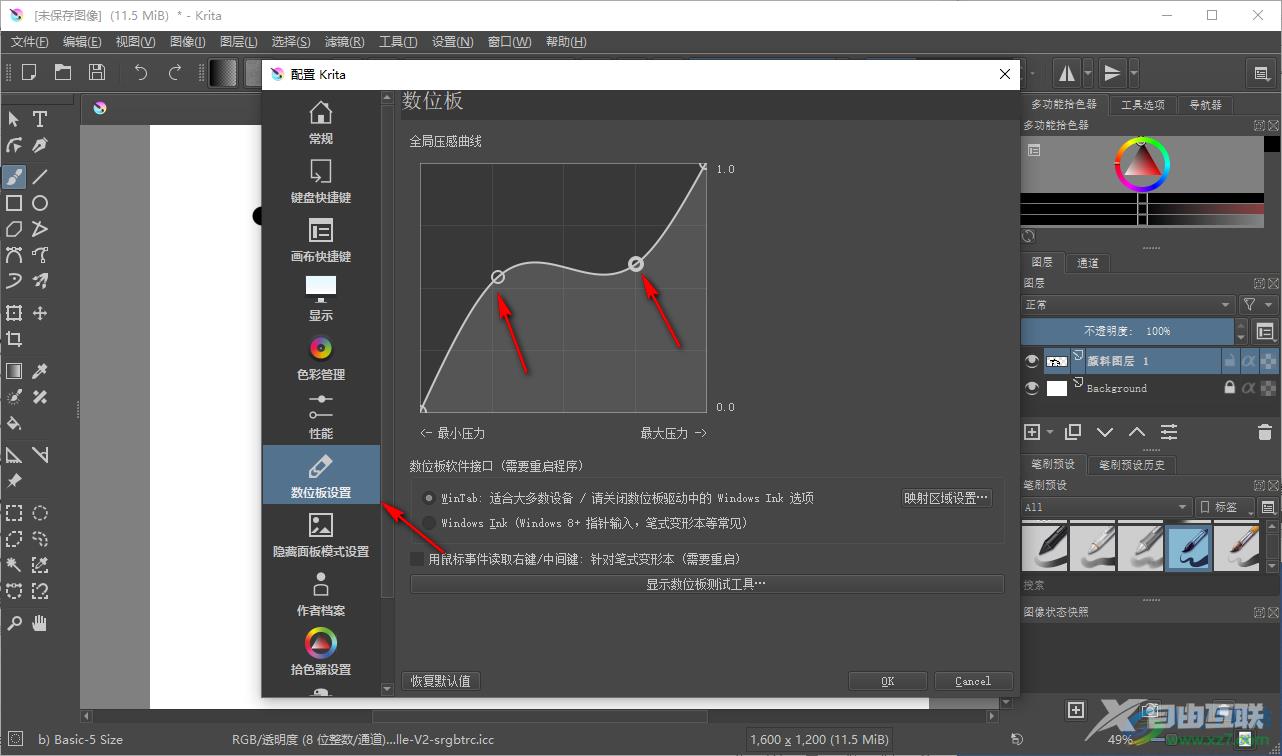Click 恢复默认值 button
The image size is (1282, 756).
pos(441,681)
